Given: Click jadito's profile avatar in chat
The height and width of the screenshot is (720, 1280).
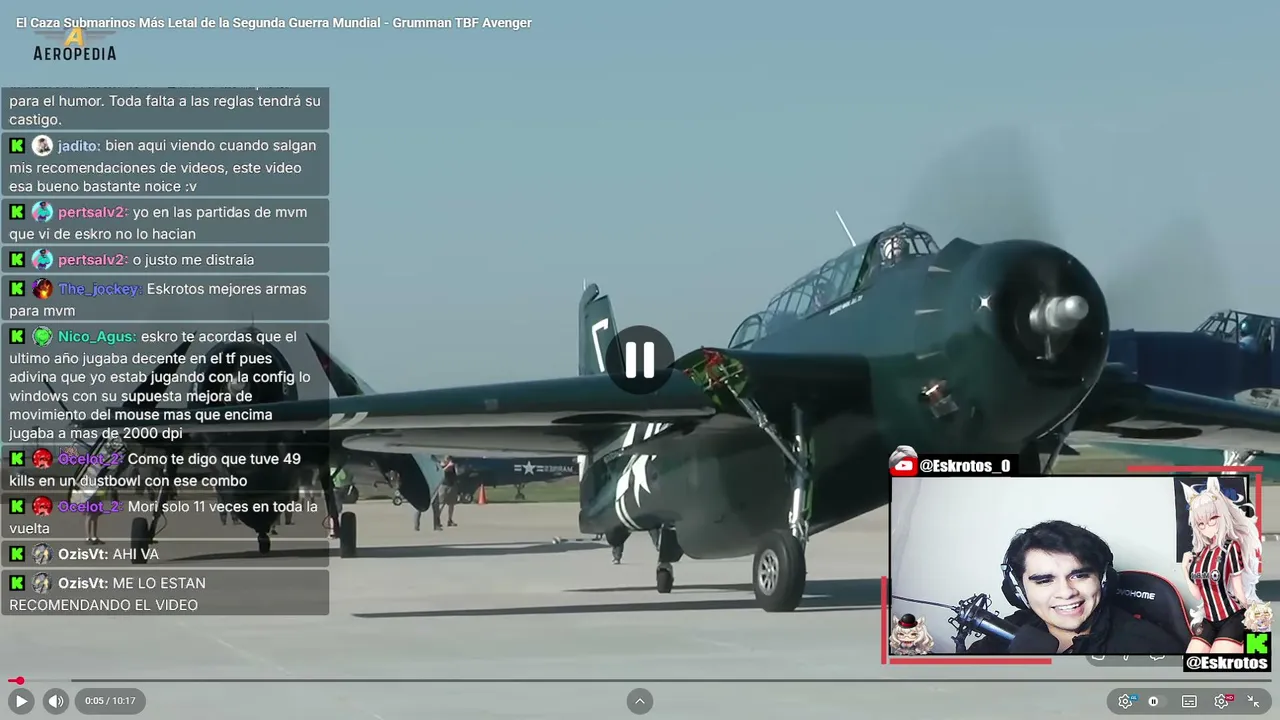Looking at the screenshot, I should pos(42,145).
